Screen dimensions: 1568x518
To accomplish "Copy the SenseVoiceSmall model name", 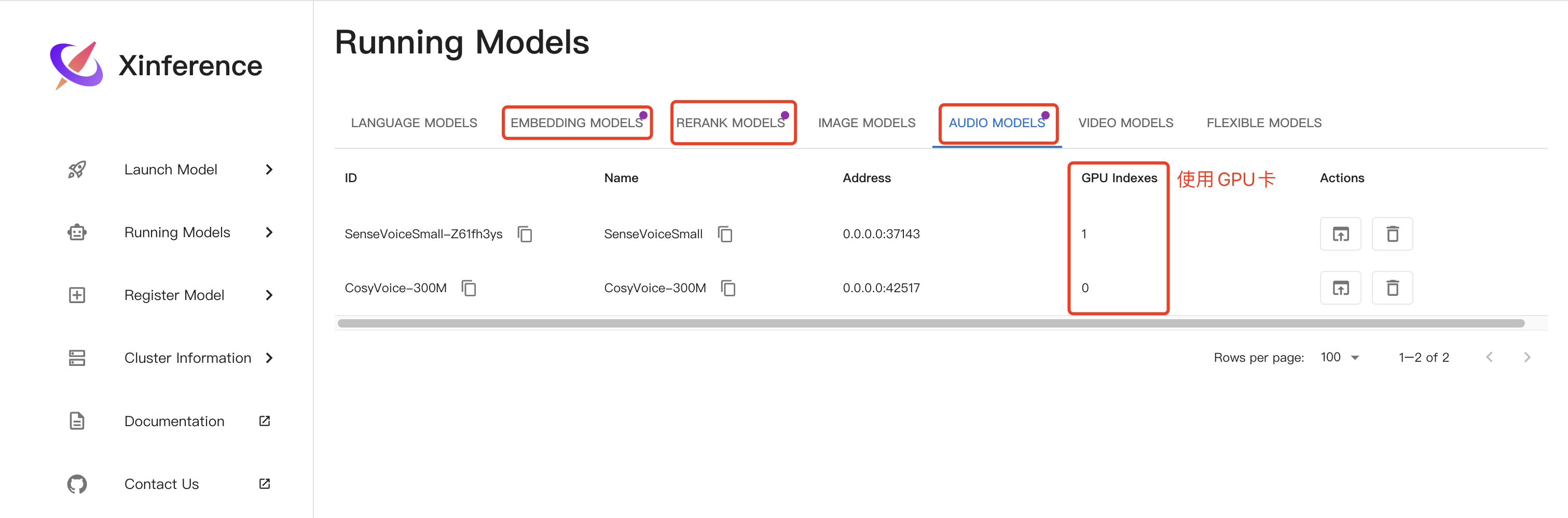I will coord(725,234).
